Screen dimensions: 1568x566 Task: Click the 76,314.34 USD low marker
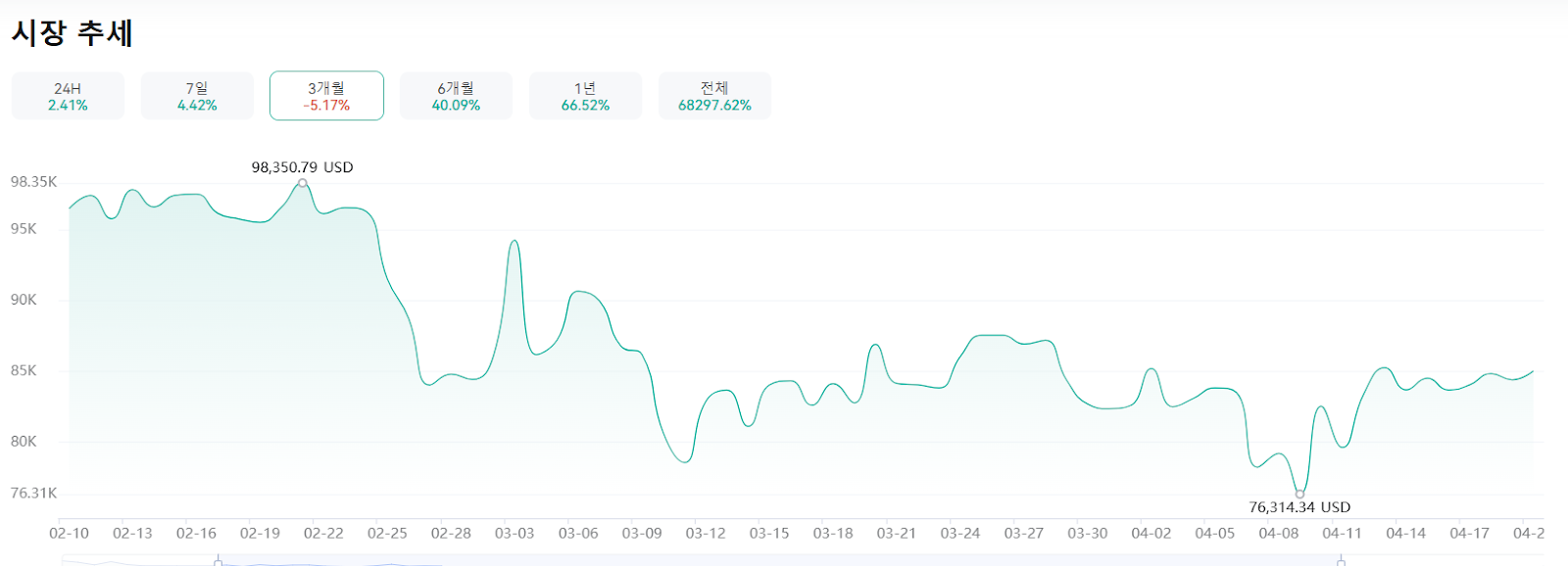click(x=1299, y=495)
